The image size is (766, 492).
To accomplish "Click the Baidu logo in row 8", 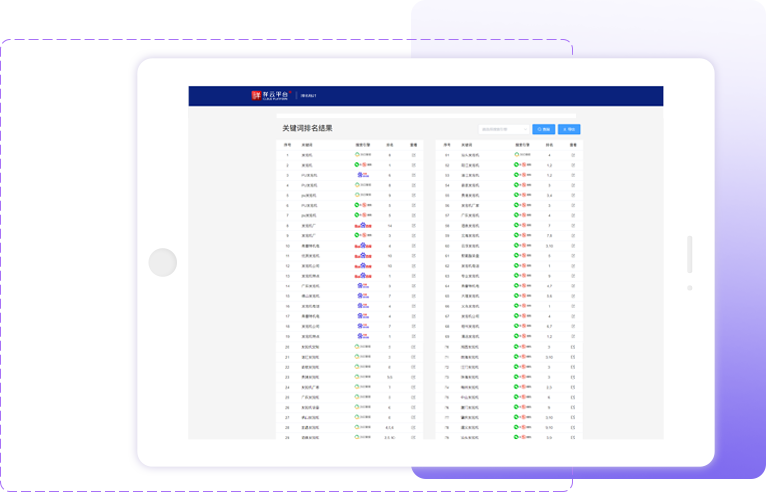I will pos(363,226).
